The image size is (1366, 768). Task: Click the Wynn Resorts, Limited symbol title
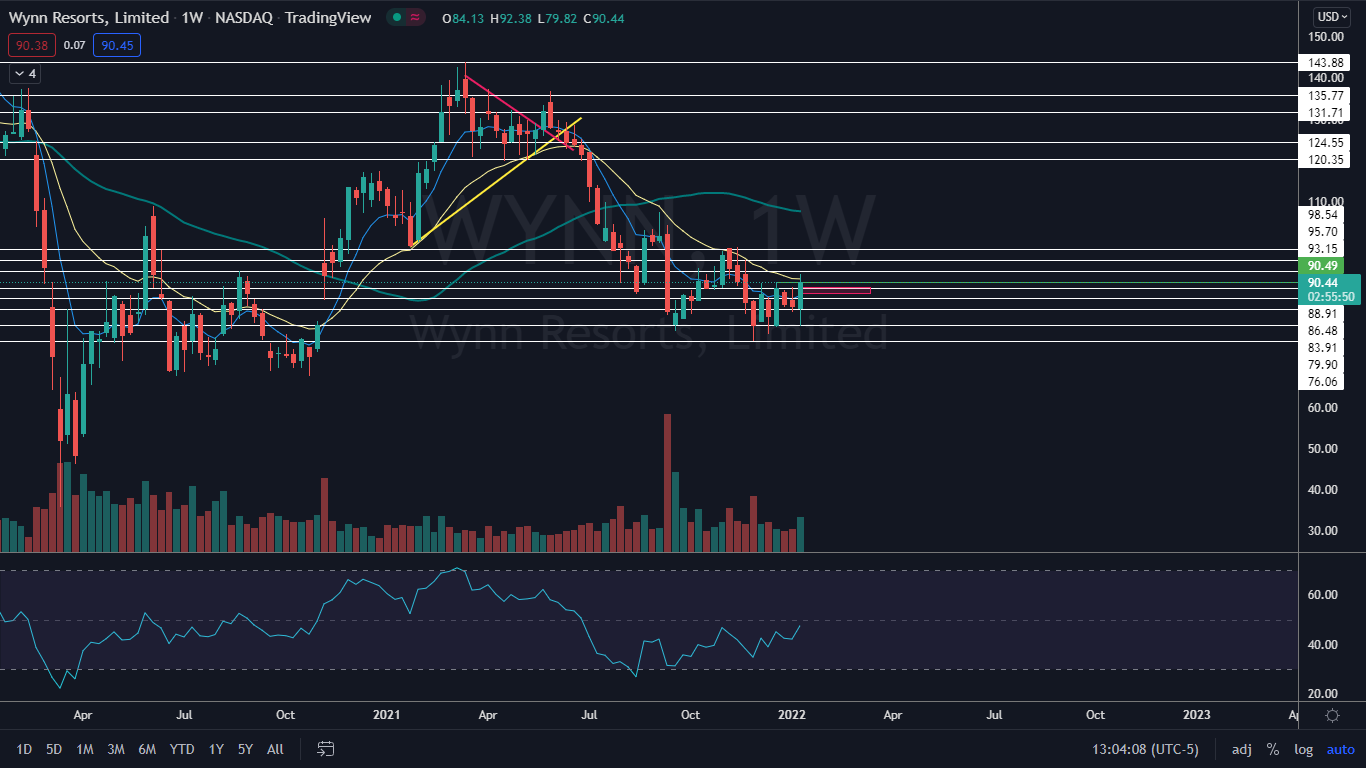click(89, 17)
